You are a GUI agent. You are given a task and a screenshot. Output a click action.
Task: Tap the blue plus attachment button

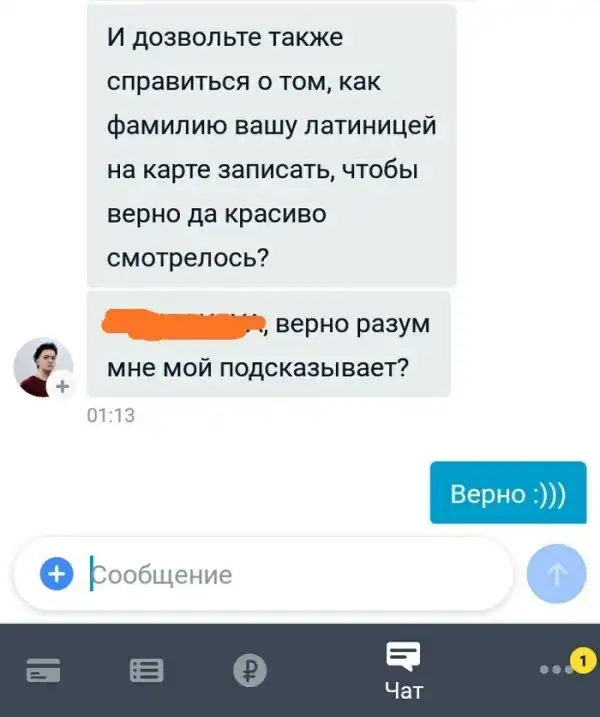(57, 574)
